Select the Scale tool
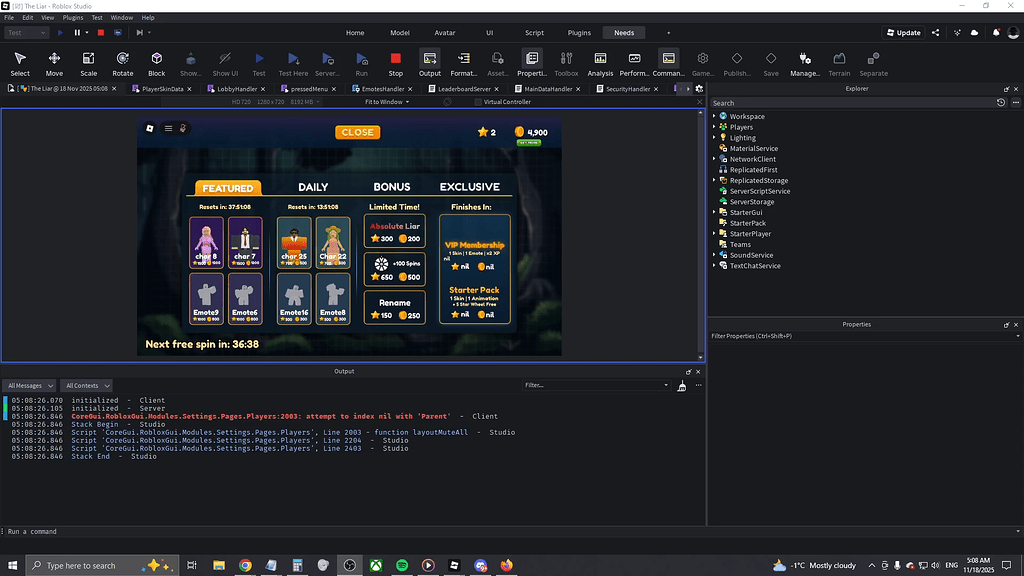1024x576 pixels. point(88,63)
